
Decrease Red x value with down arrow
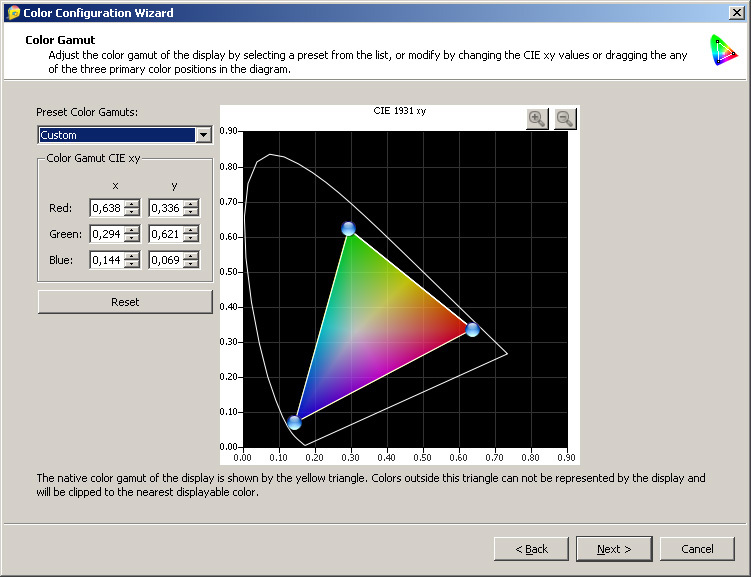pyautogui.click(x=132, y=212)
